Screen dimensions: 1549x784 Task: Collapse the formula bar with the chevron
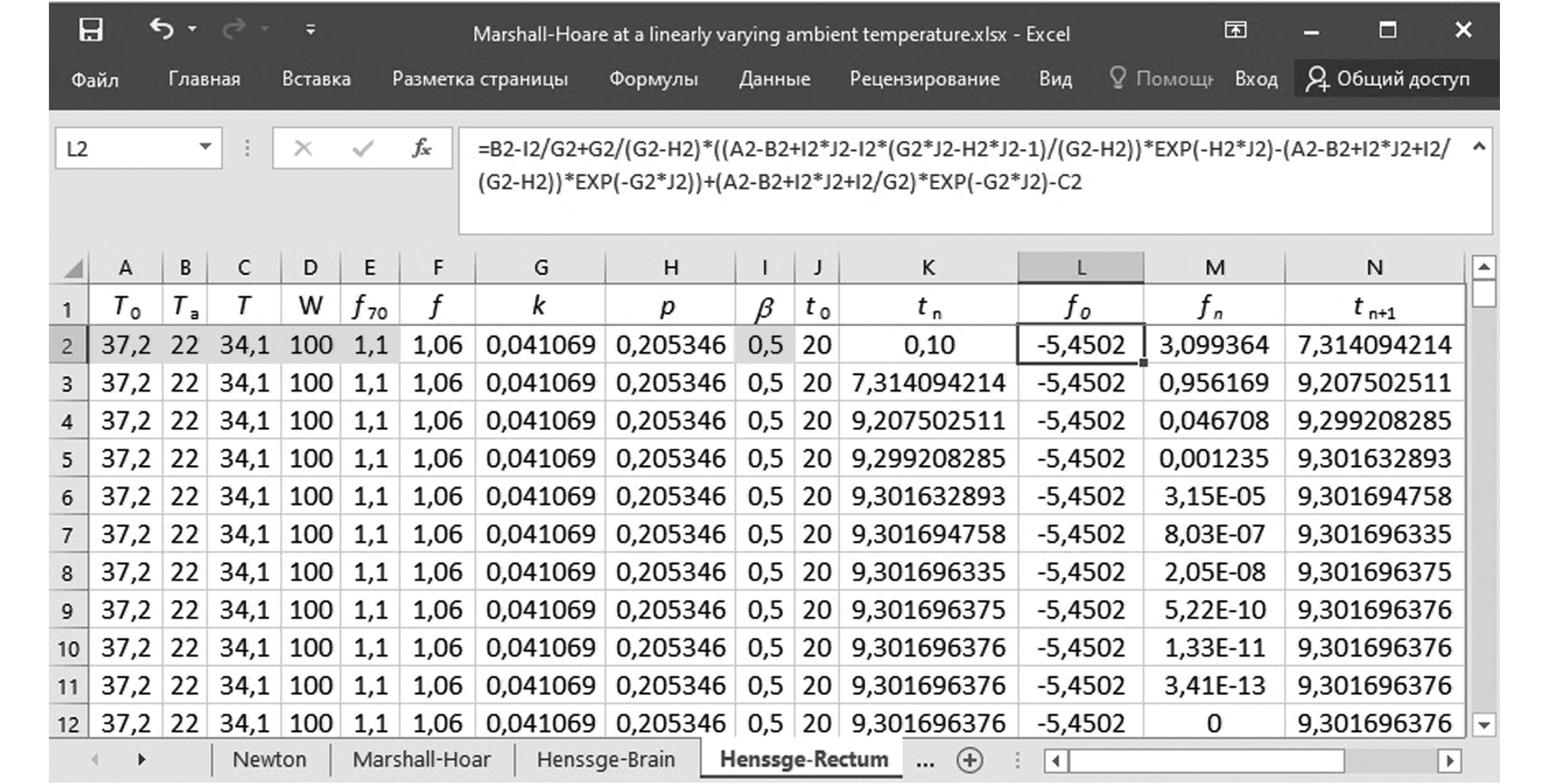(1479, 147)
